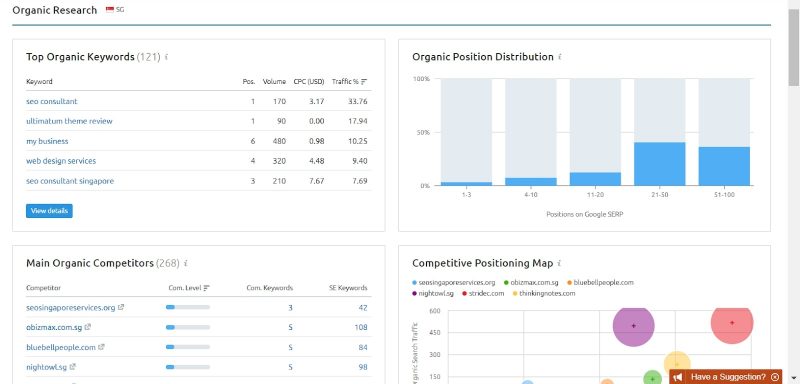Close the Have a Suggestion banner
The width and height of the screenshot is (800, 384).
[x=776, y=377]
